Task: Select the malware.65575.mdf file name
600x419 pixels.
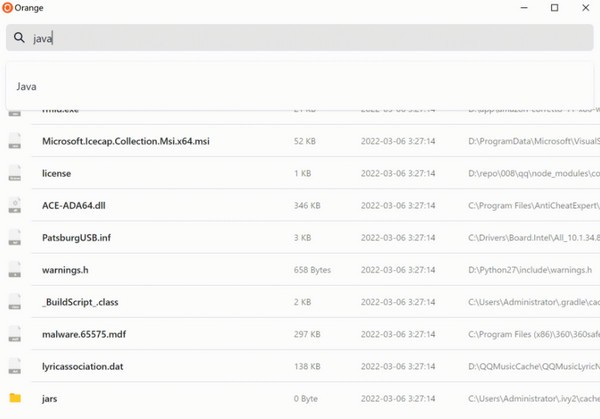Action: [85, 334]
